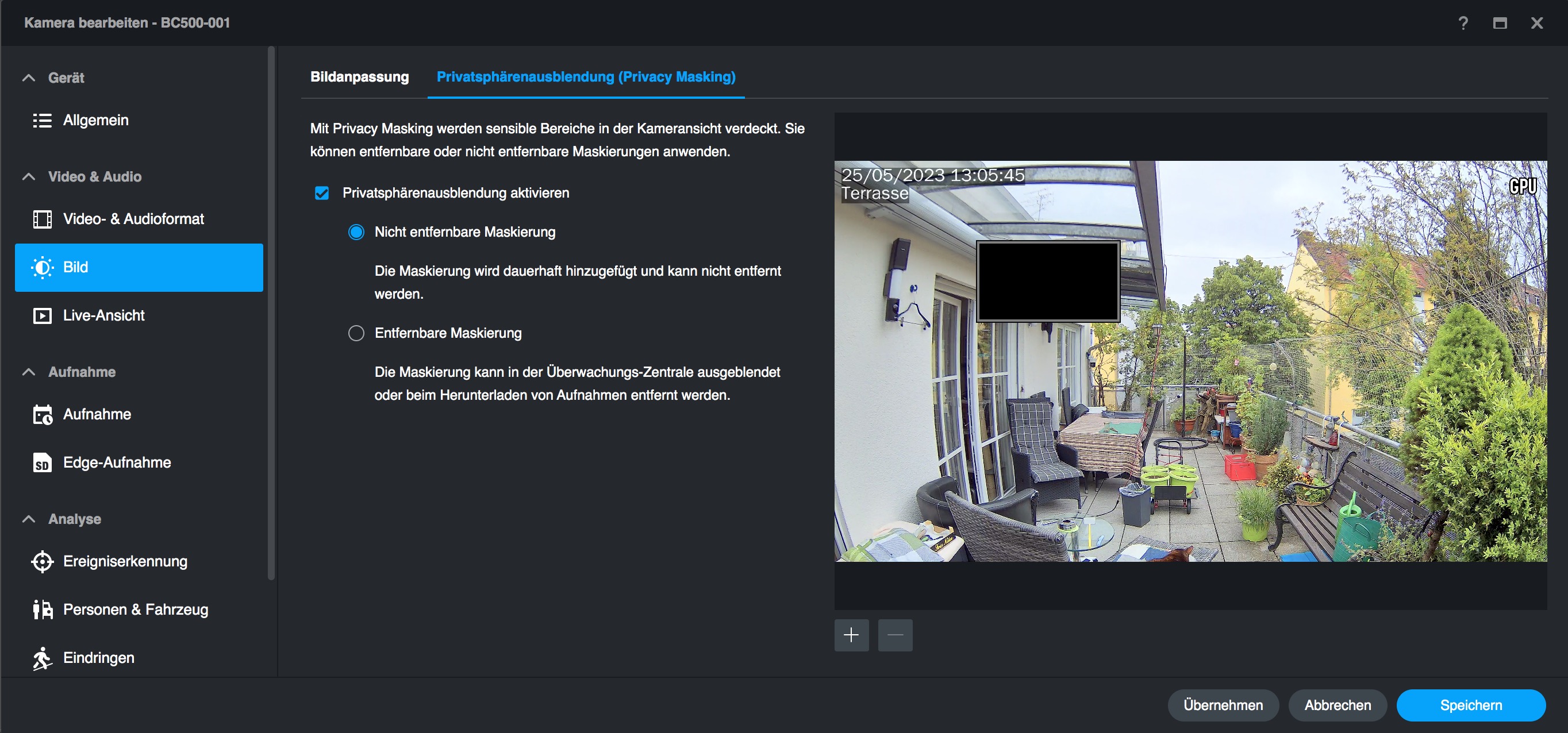1568x733 pixels.
Task: Collapse the Video & Audio section
Action: tap(29, 177)
